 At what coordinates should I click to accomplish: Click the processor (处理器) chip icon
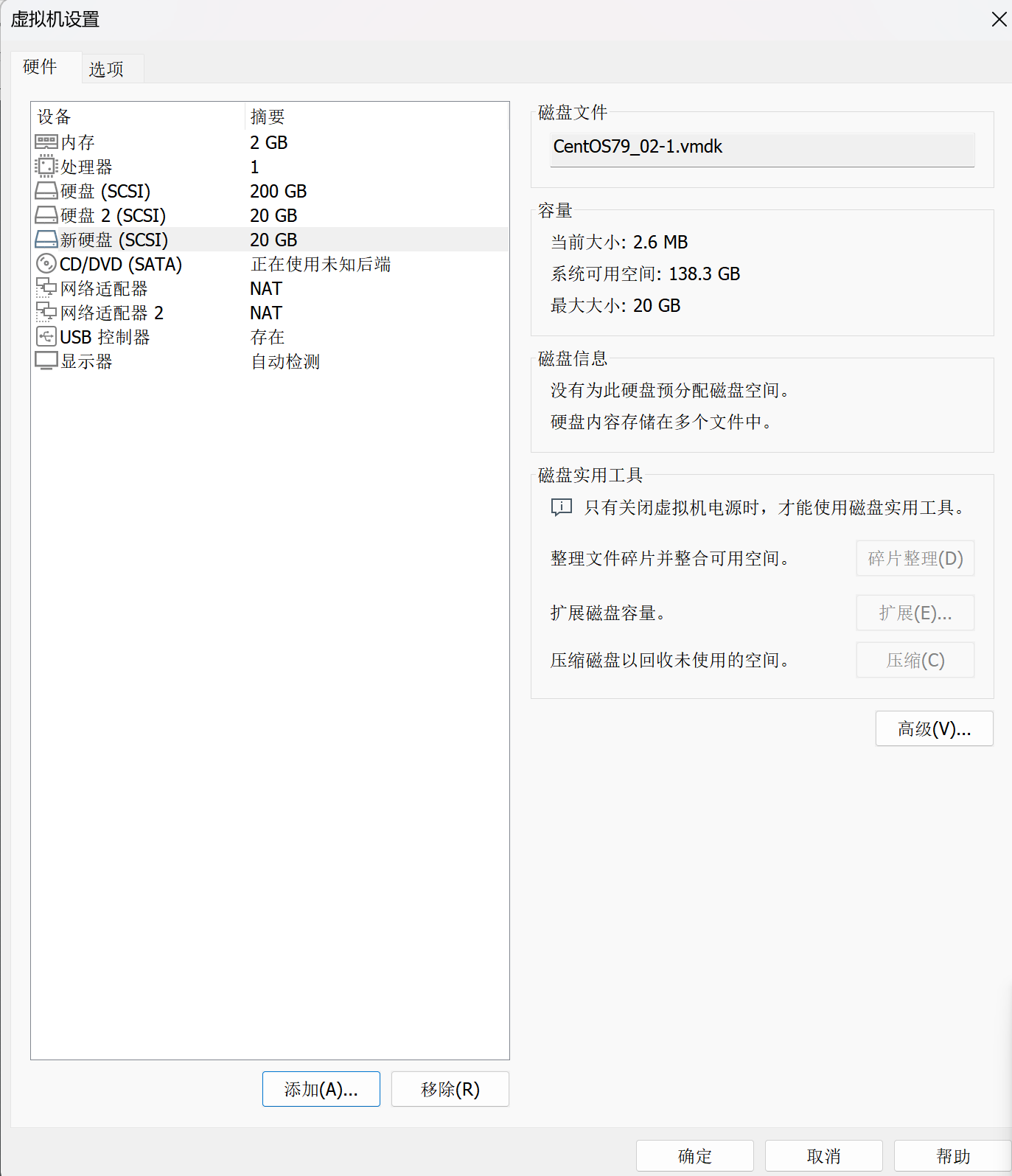coord(46,166)
